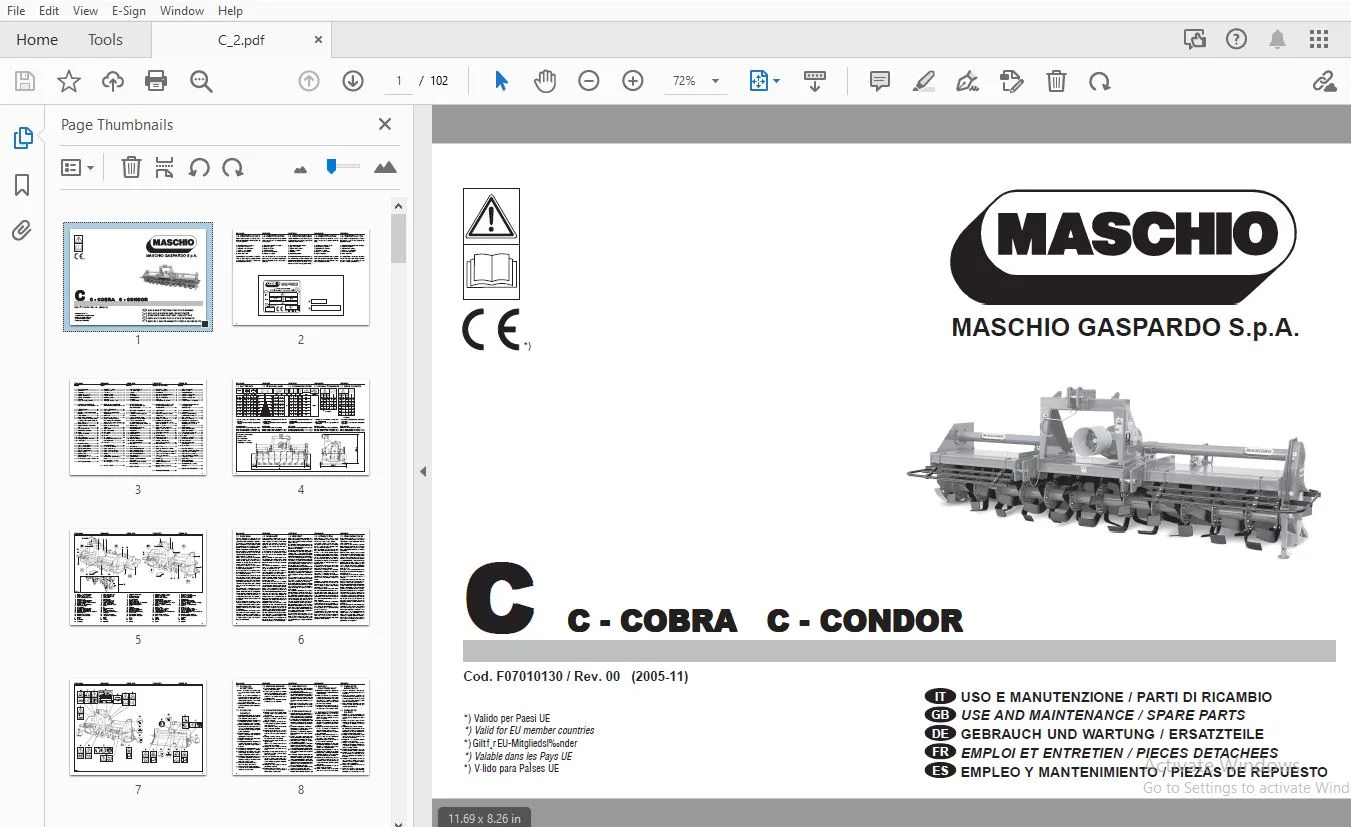Select page 4 thumbnail
The height and width of the screenshot is (827, 1351).
click(301, 427)
